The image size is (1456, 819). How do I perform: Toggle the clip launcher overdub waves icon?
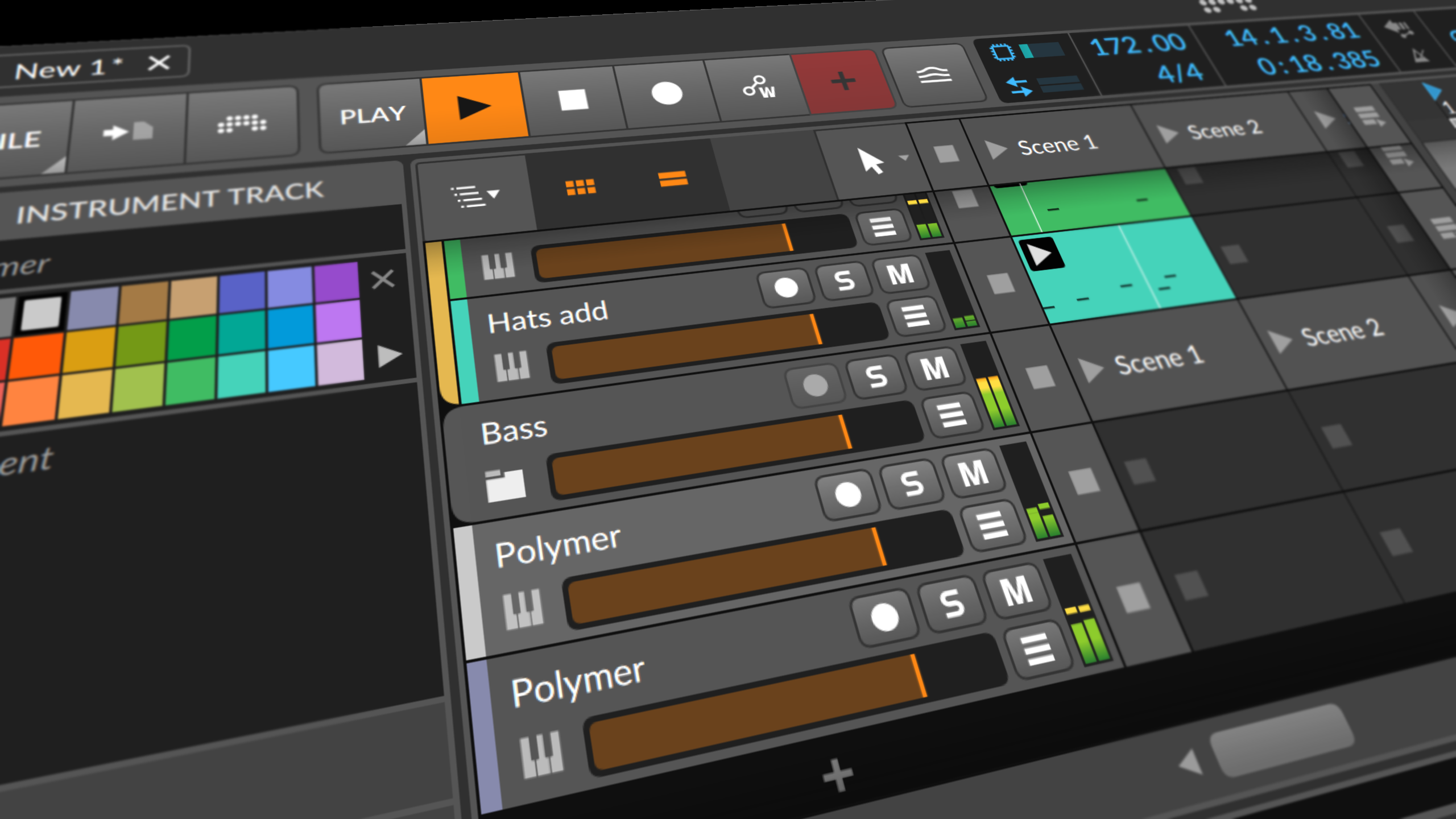tap(933, 75)
